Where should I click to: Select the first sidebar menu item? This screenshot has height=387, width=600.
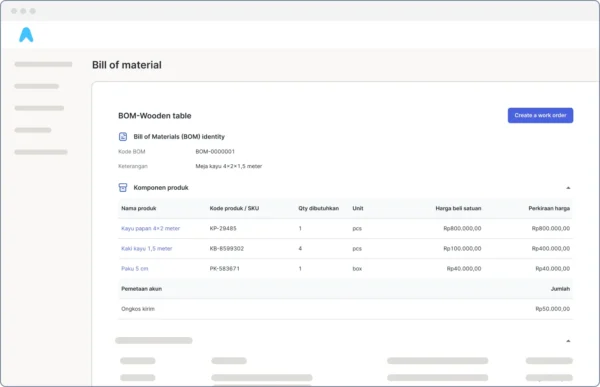click(43, 64)
